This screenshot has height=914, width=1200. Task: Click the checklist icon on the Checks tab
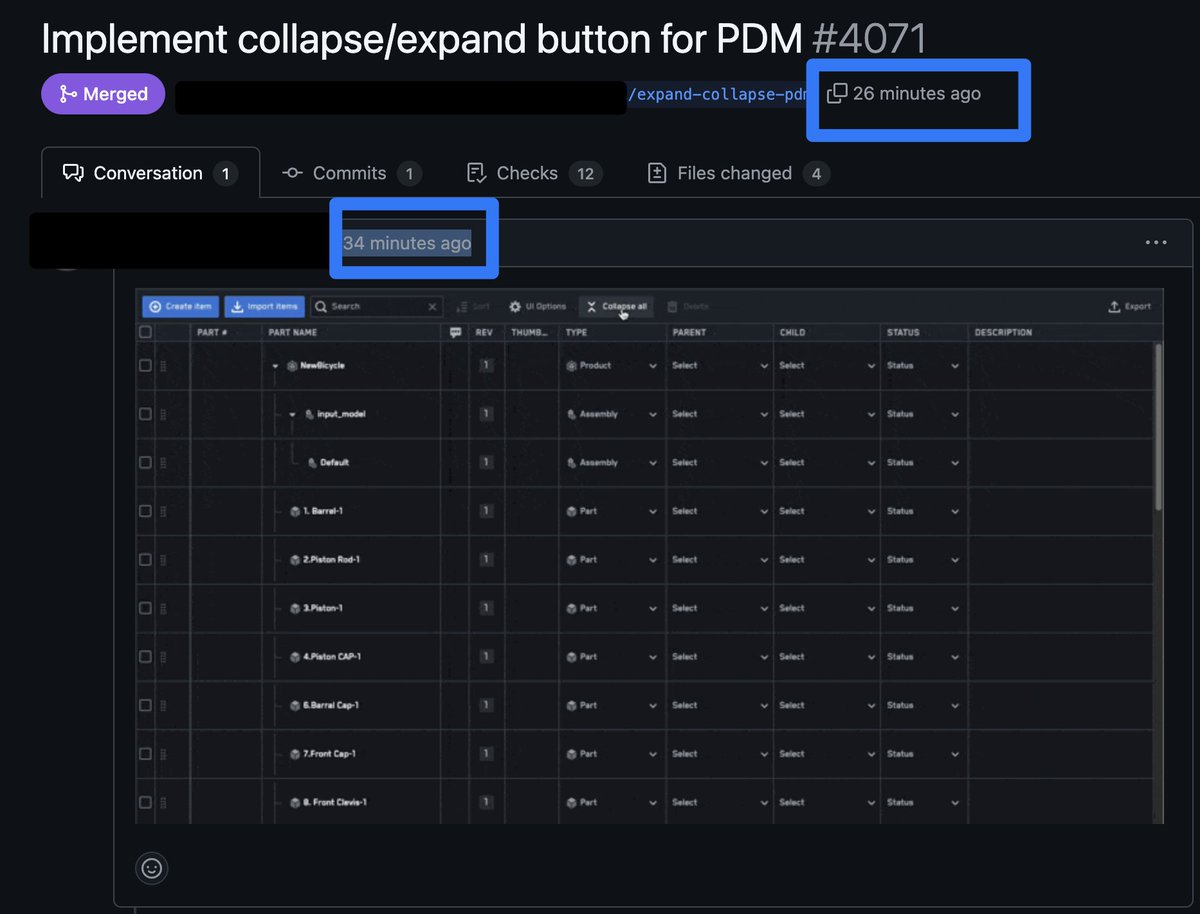(477, 173)
